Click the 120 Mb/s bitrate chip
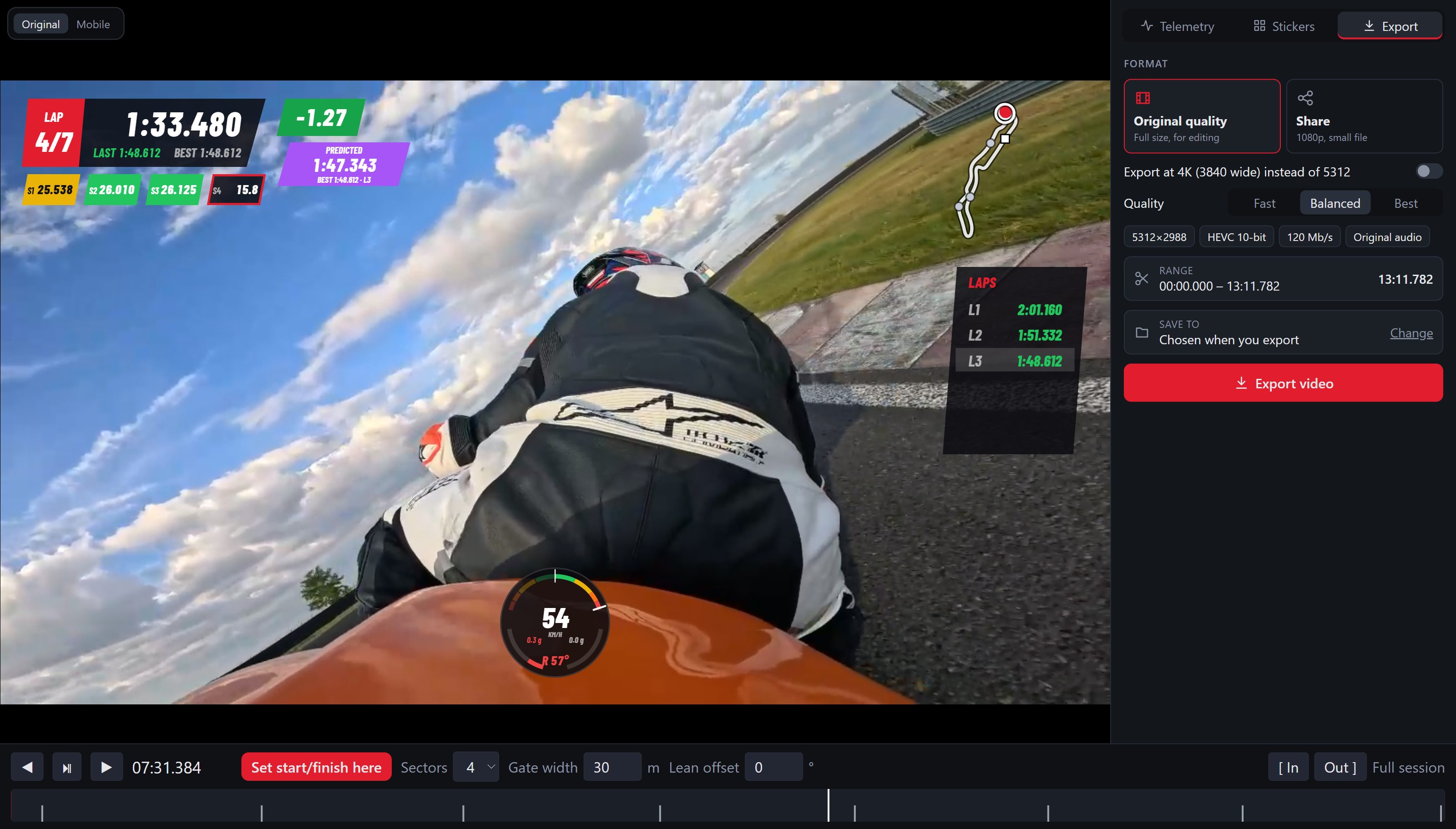Image resolution: width=1456 pixels, height=829 pixels. point(1309,237)
